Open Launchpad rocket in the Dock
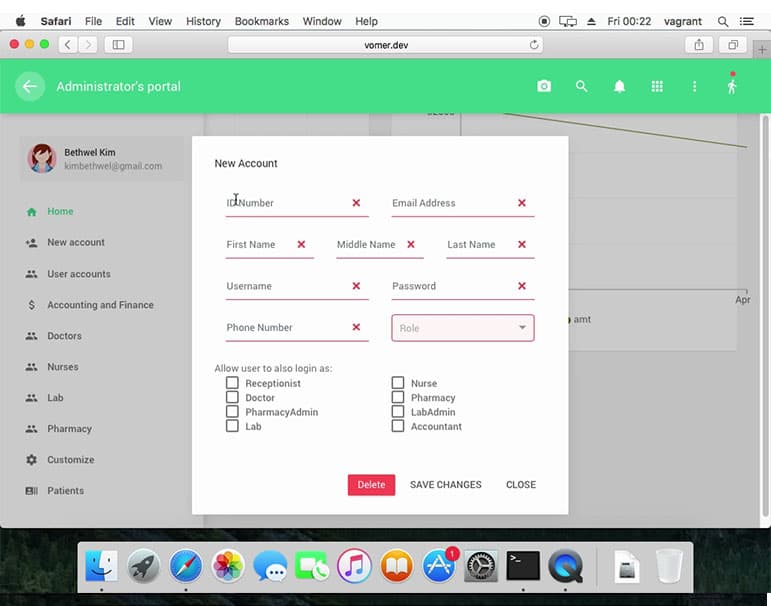The width and height of the screenshot is (771, 606). [x=144, y=566]
